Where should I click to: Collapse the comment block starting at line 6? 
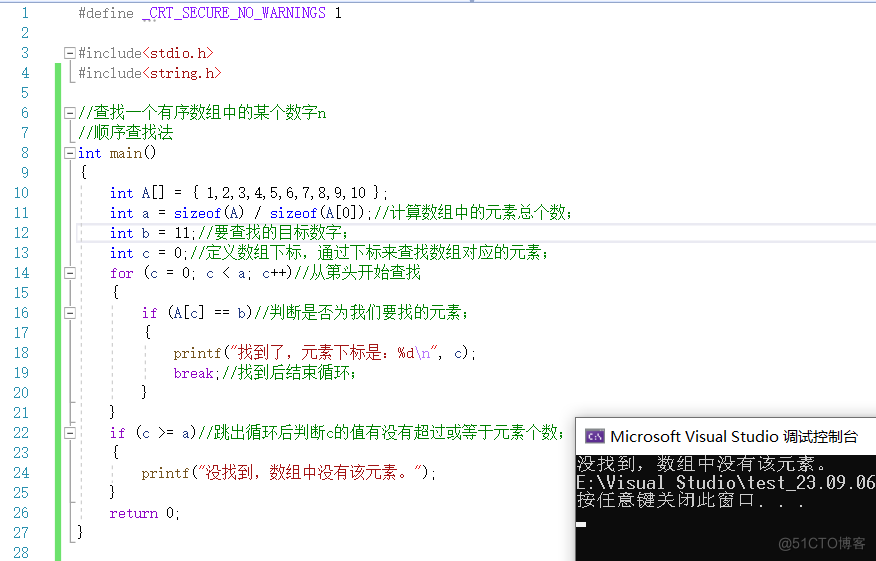click(x=70, y=113)
